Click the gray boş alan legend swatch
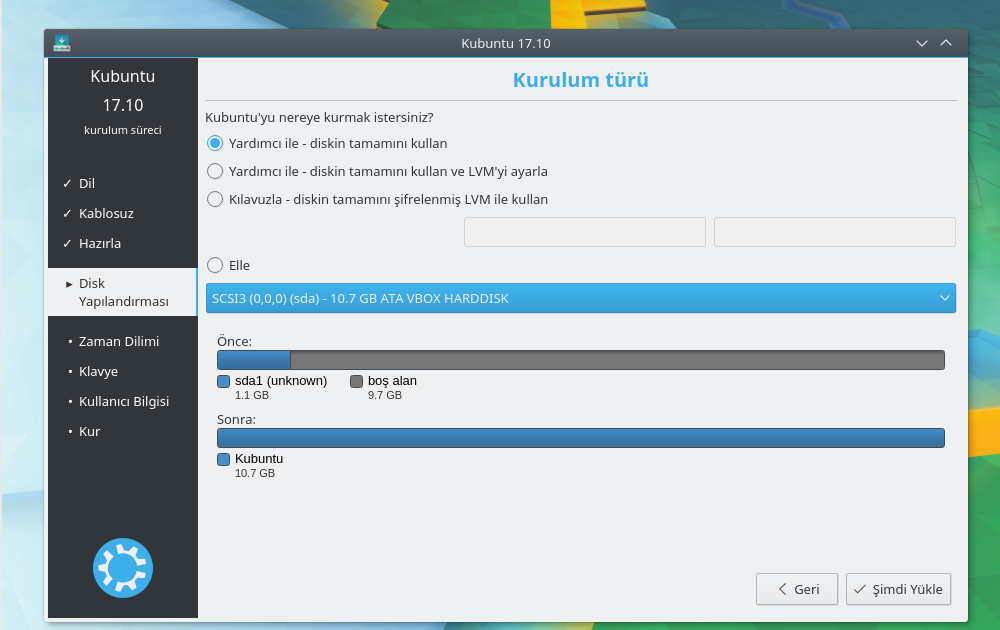This screenshot has width=1000, height=630. coord(357,381)
